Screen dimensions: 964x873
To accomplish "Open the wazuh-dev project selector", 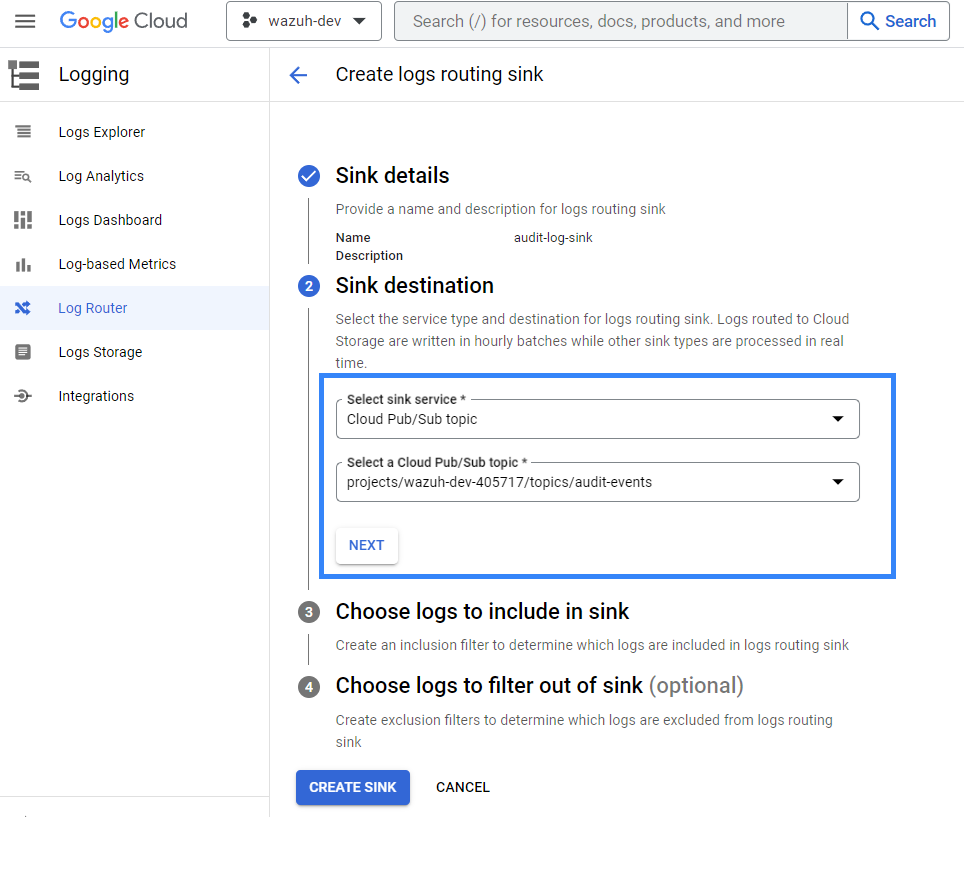I will coord(304,21).
